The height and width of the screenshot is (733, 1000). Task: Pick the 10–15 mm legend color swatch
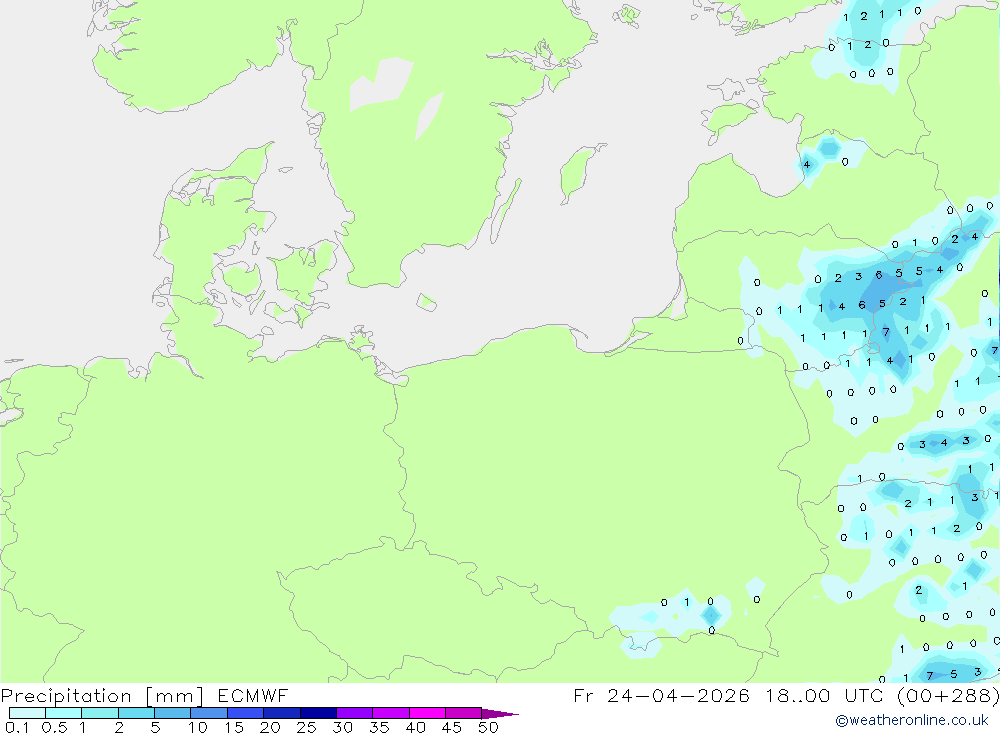[x=209, y=713]
